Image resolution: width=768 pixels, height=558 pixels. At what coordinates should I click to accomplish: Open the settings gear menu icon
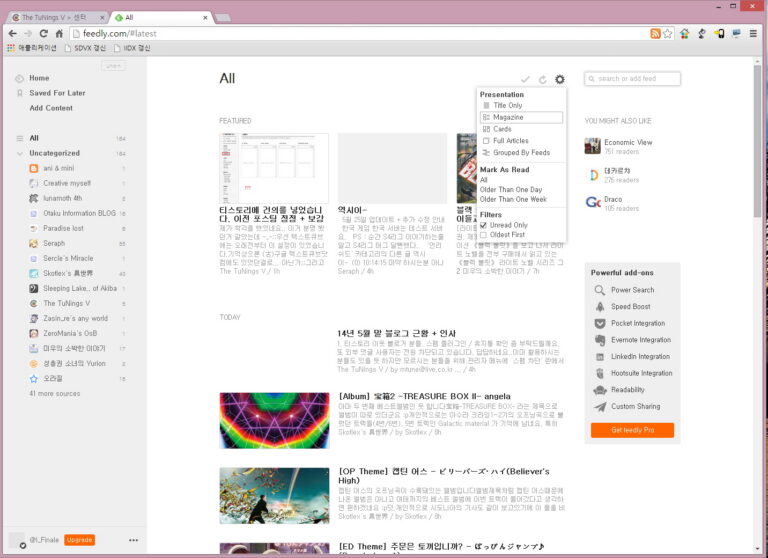pyautogui.click(x=559, y=79)
